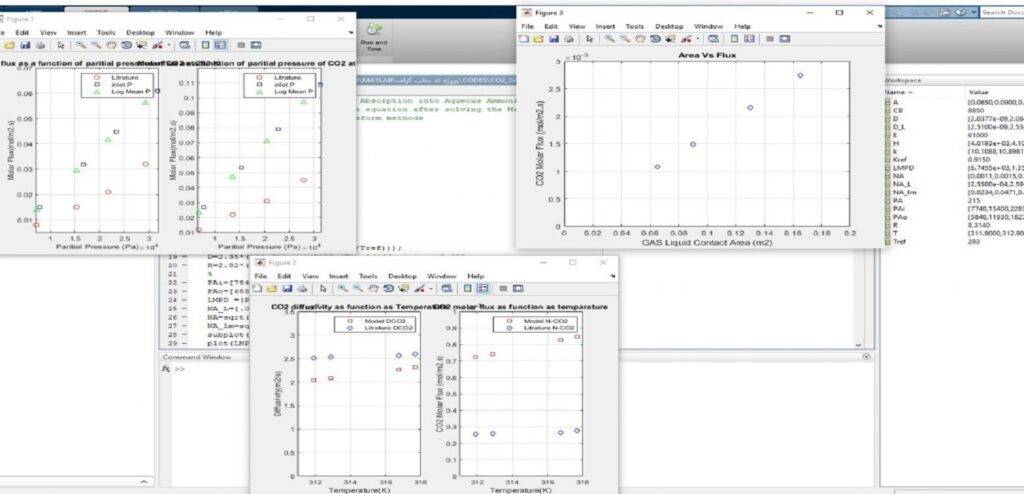Click Run and Time button in MATLAB
1024x494 pixels.
[374, 37]
